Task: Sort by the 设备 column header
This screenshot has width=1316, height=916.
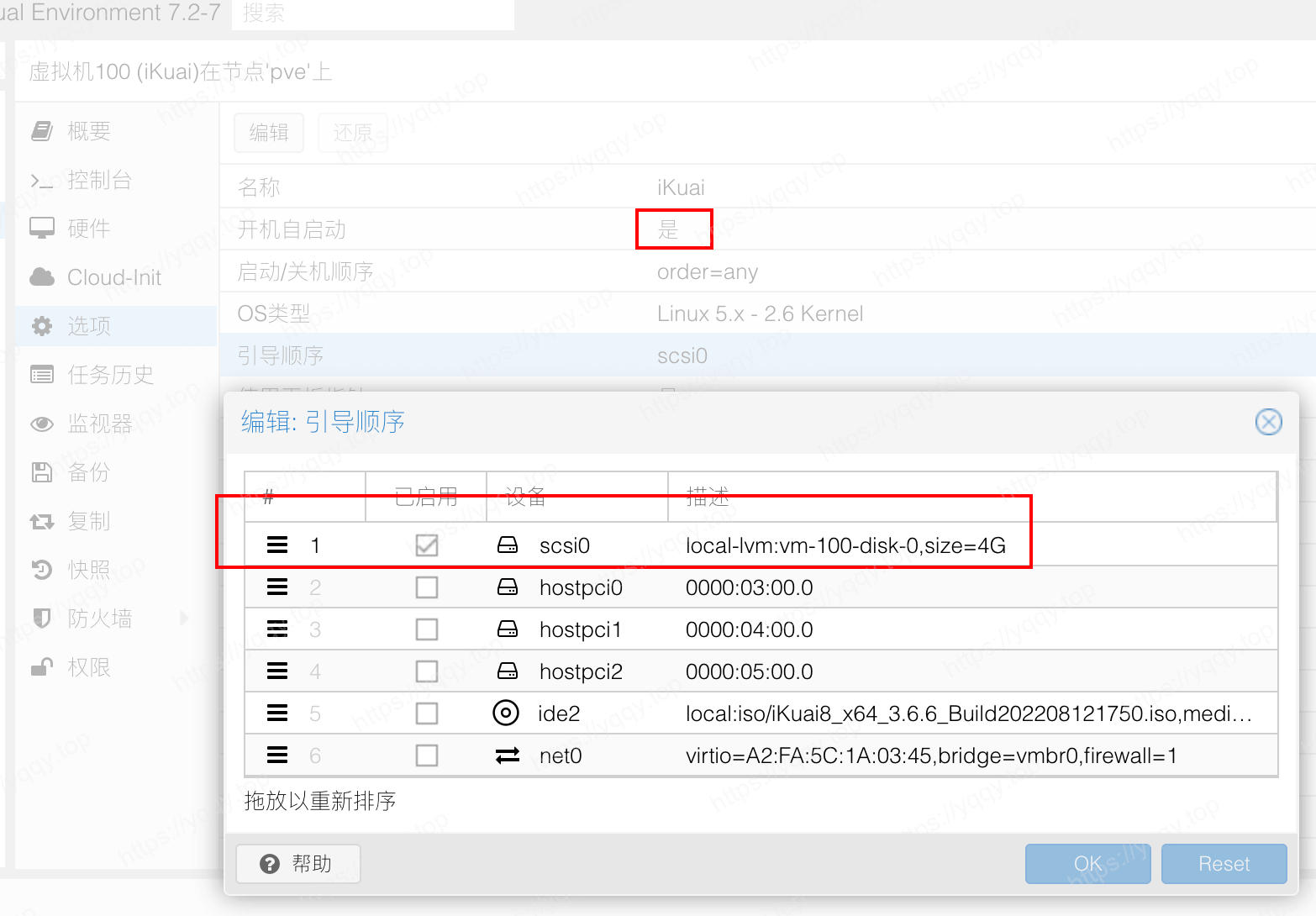Action: tap(577, 497)
